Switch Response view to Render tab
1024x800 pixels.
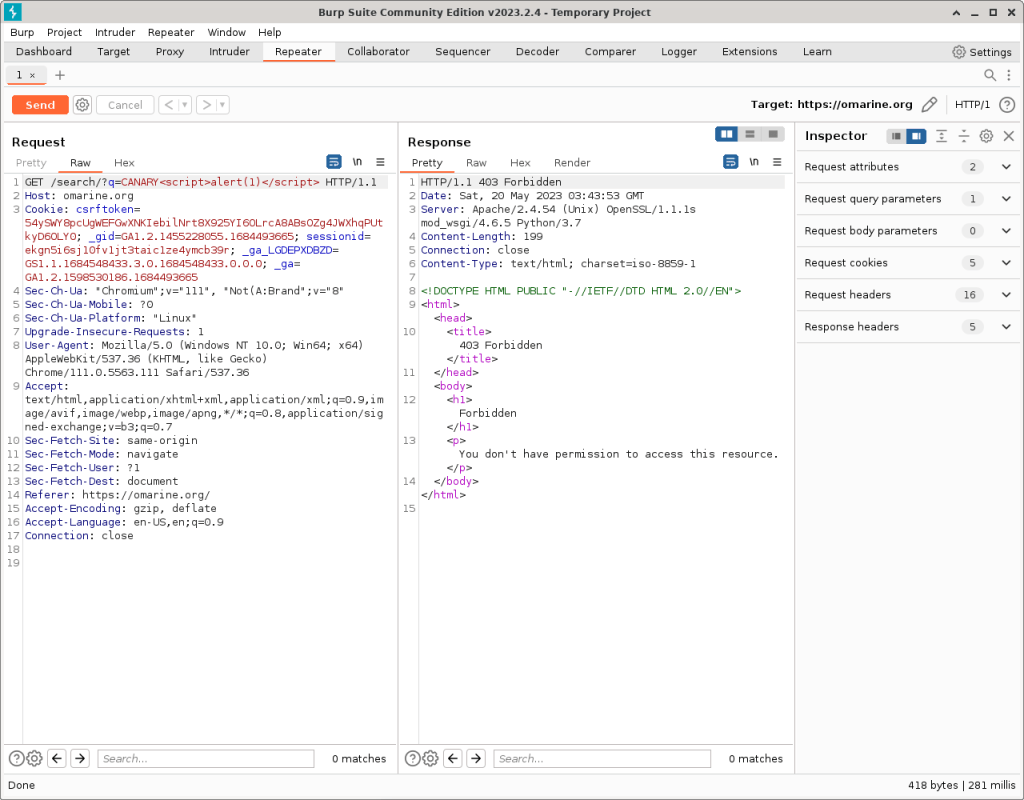(572, 163)
